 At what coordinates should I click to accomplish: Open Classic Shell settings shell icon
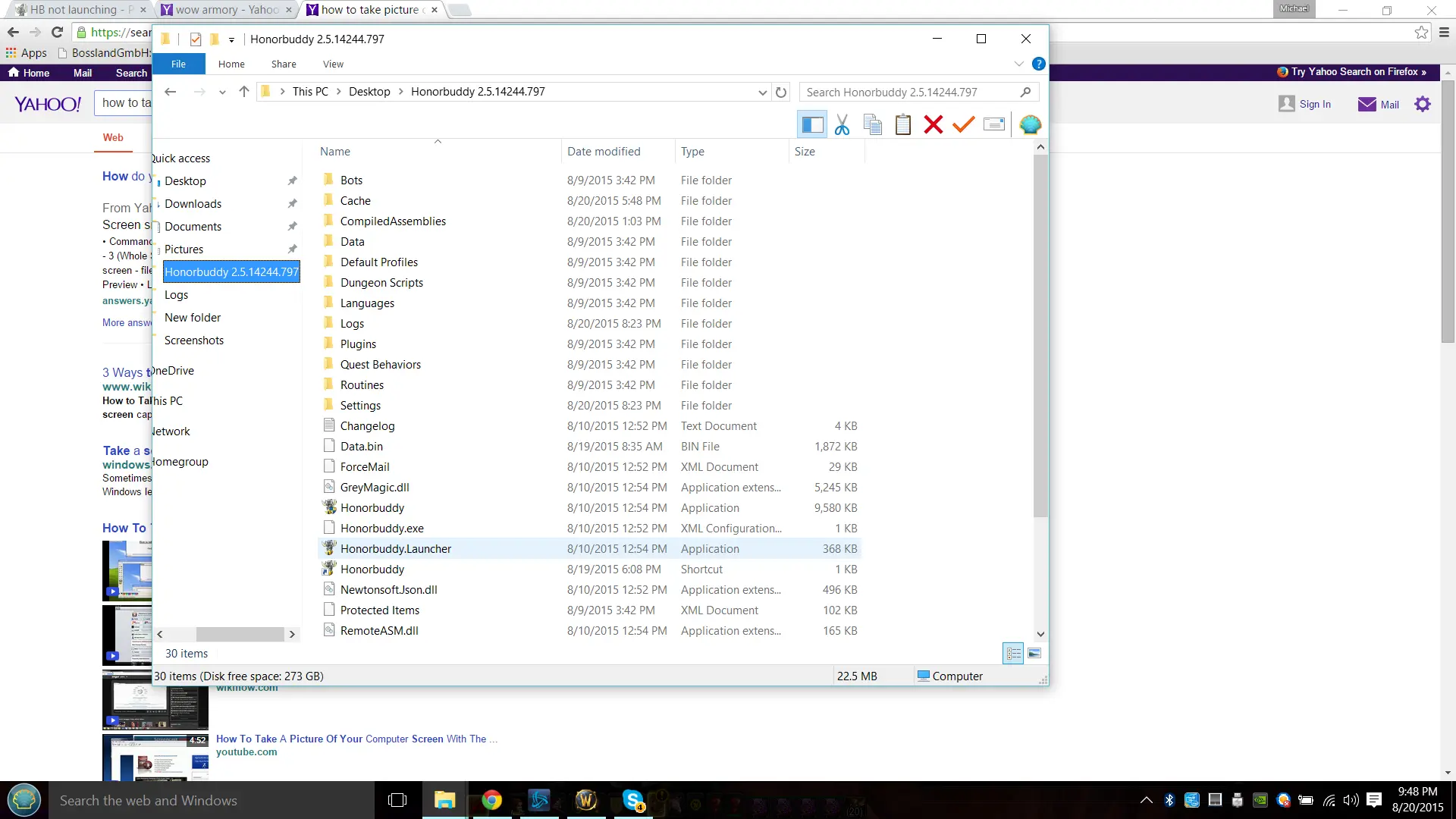tap(1030, 124)
